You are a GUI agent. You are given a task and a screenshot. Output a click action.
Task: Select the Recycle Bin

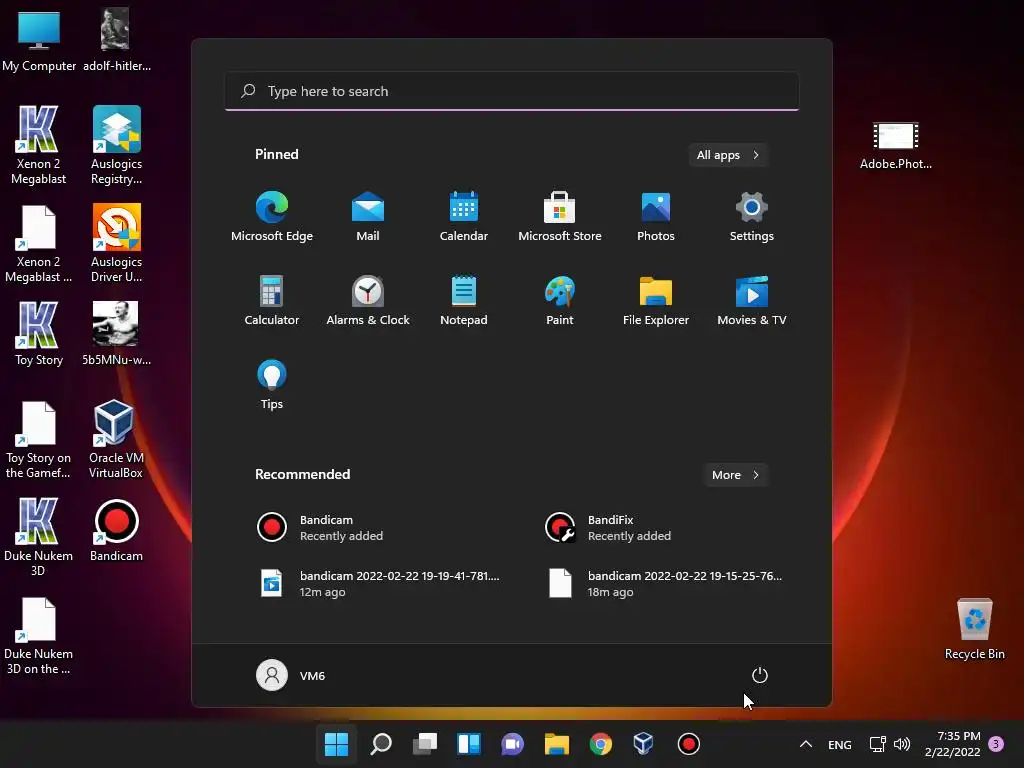tap(974, 628)
